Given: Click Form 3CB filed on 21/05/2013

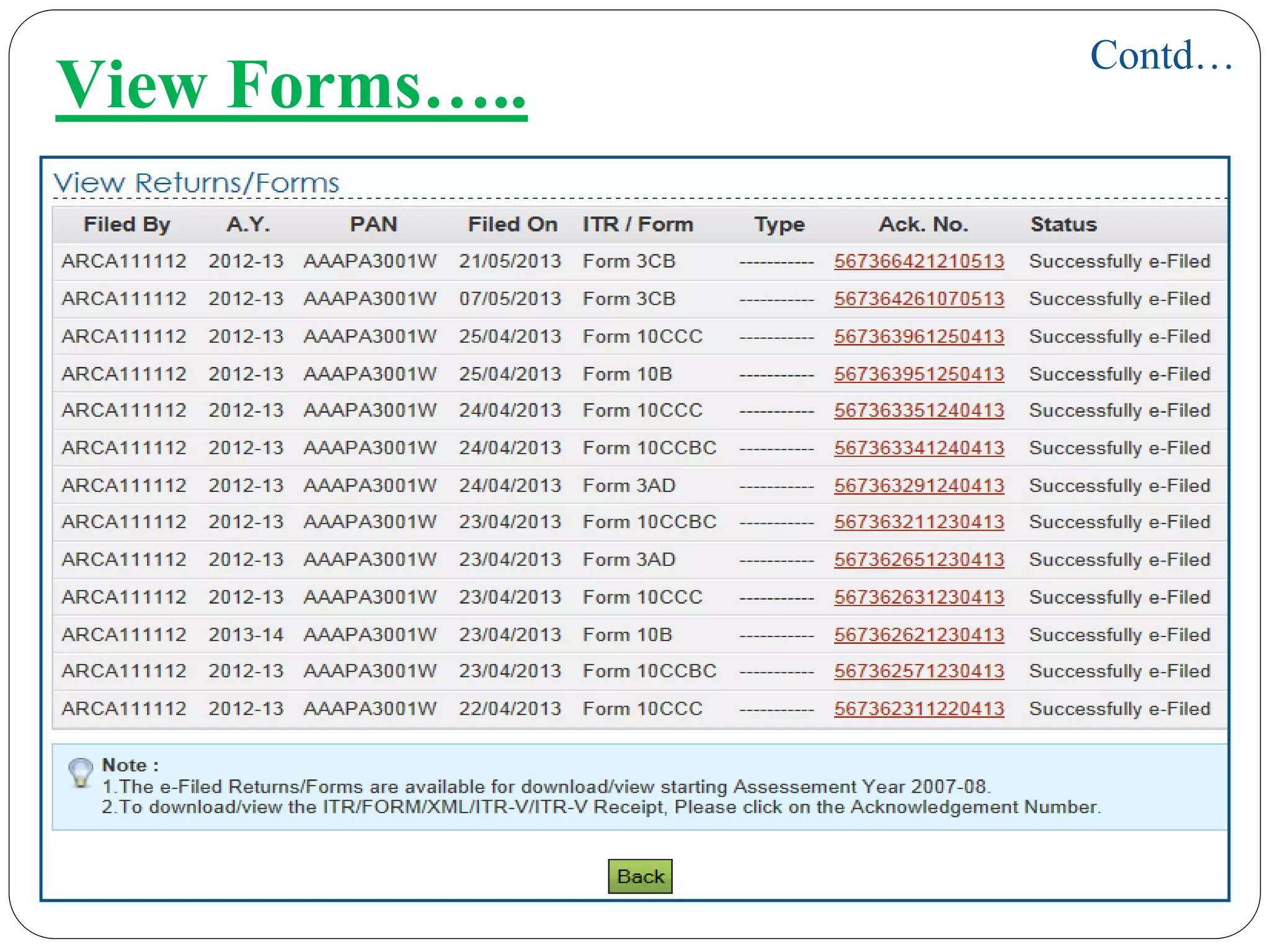Looking at the screenshot, I should (629, 262).
